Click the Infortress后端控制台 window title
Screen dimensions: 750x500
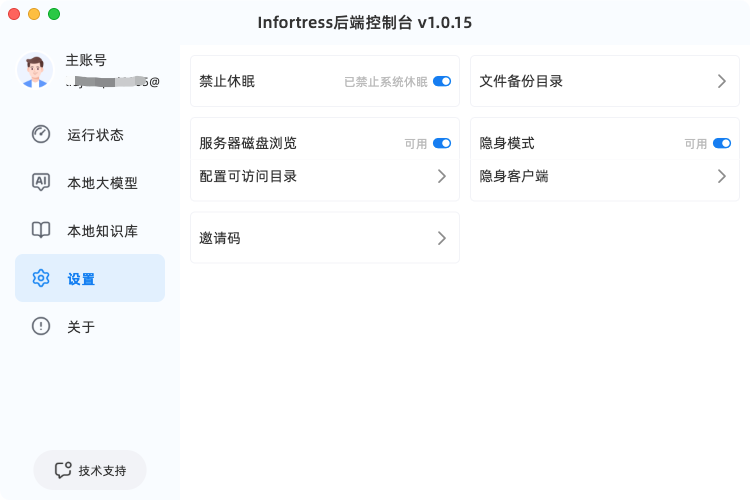tap(364, 22)
